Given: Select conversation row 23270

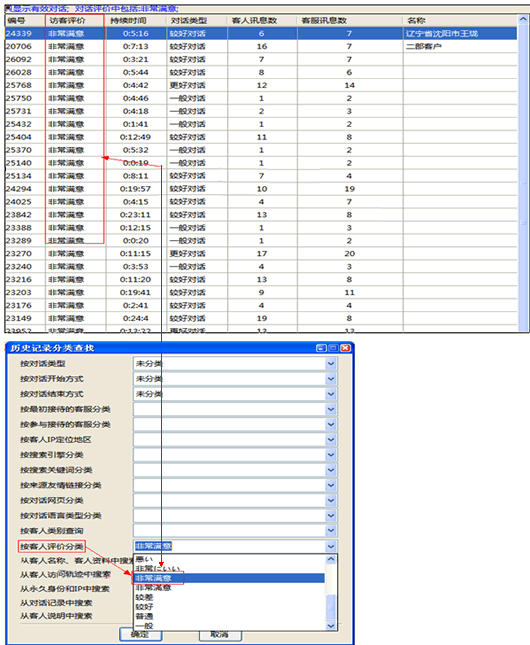Looking at the screenshot, I should tap(261, 254).
